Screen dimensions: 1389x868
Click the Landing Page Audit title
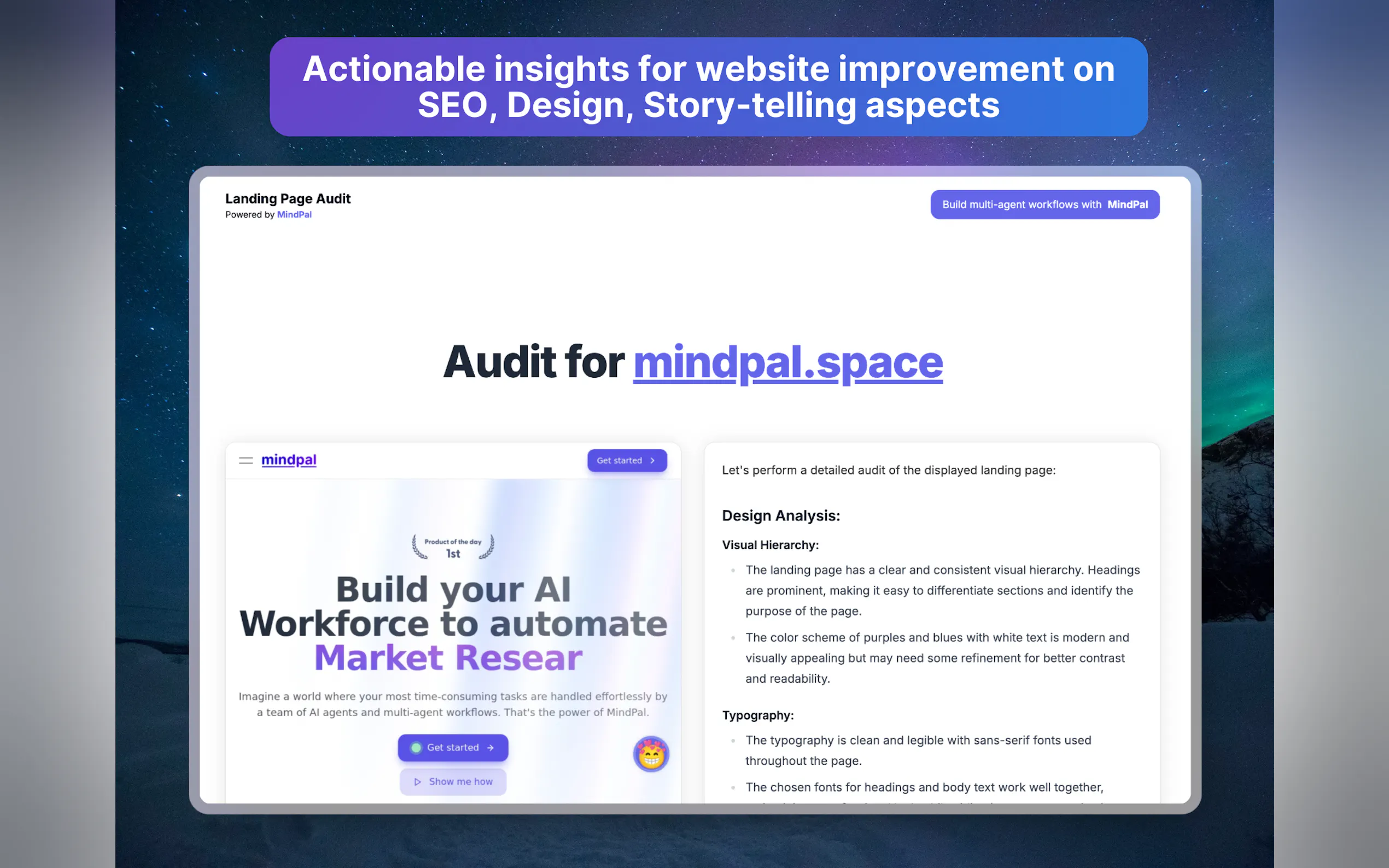(288, 198)
